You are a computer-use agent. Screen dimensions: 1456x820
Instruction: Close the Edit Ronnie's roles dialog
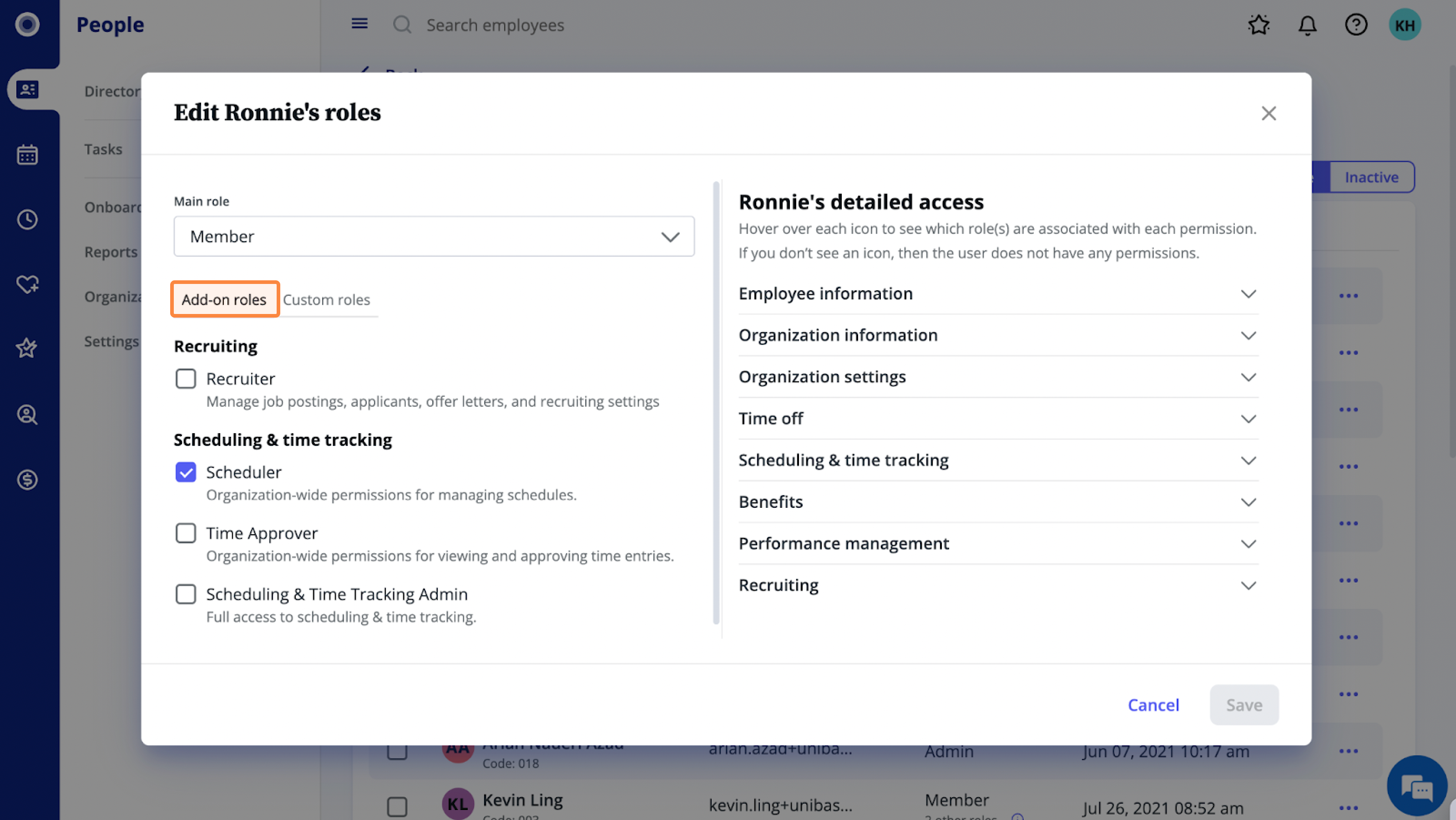1269,113
